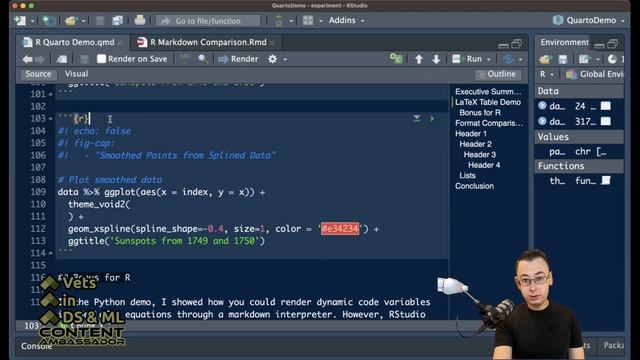
Task: Click the editor toolbar save icon
Action: [x=84, y=59]
